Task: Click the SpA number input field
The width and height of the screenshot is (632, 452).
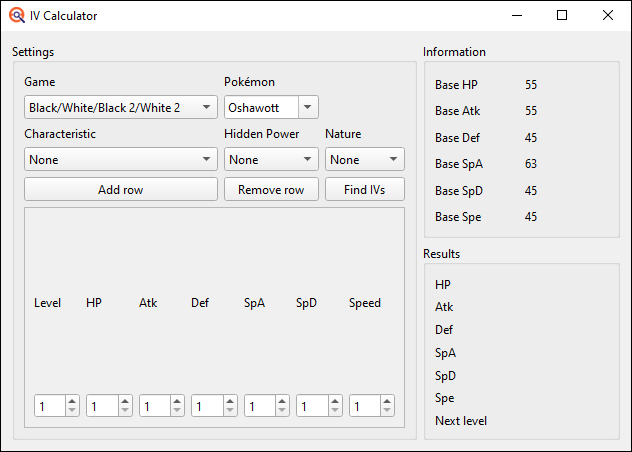Action: [260, 406]
